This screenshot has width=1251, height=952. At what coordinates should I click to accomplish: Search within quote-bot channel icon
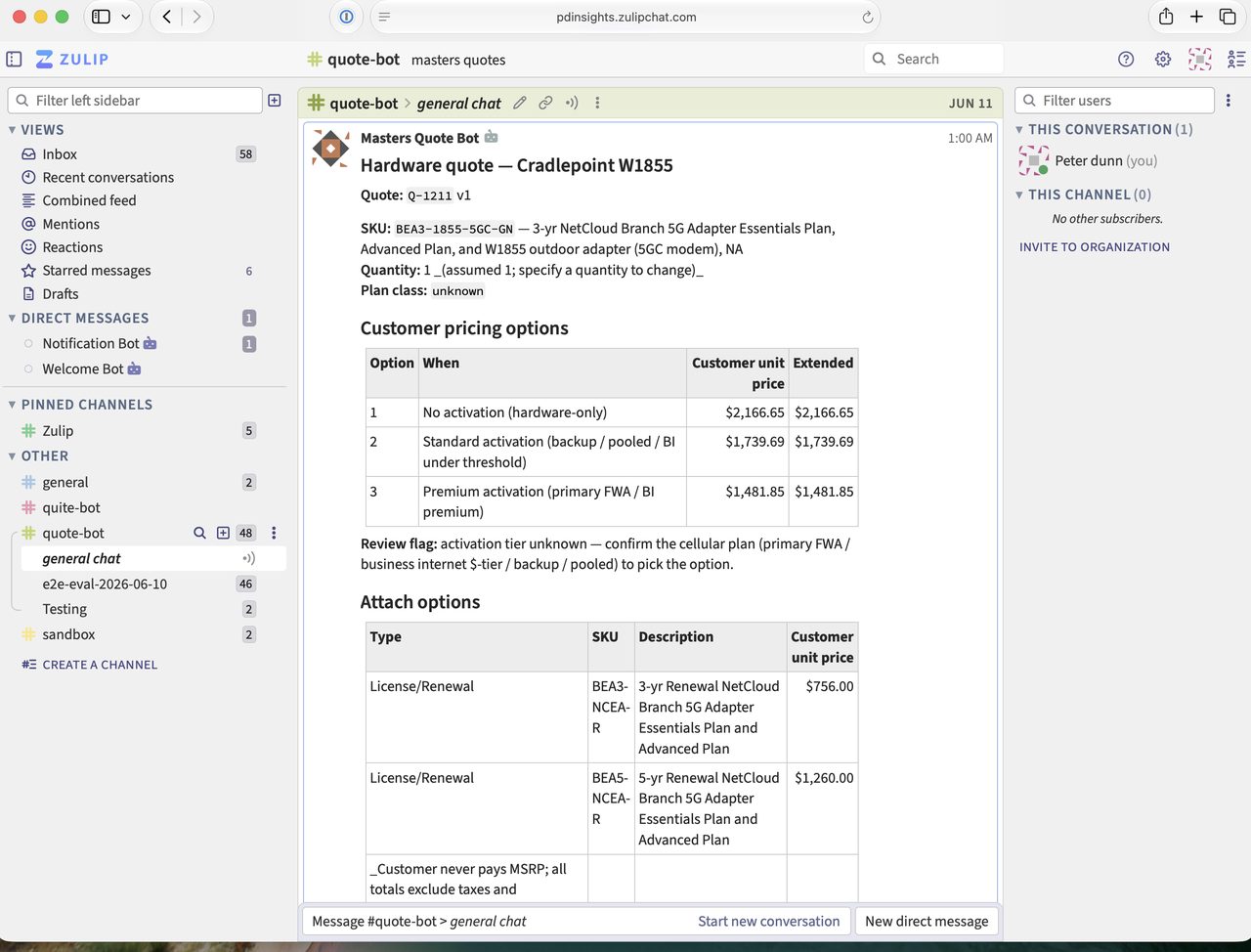coord(199,533)
